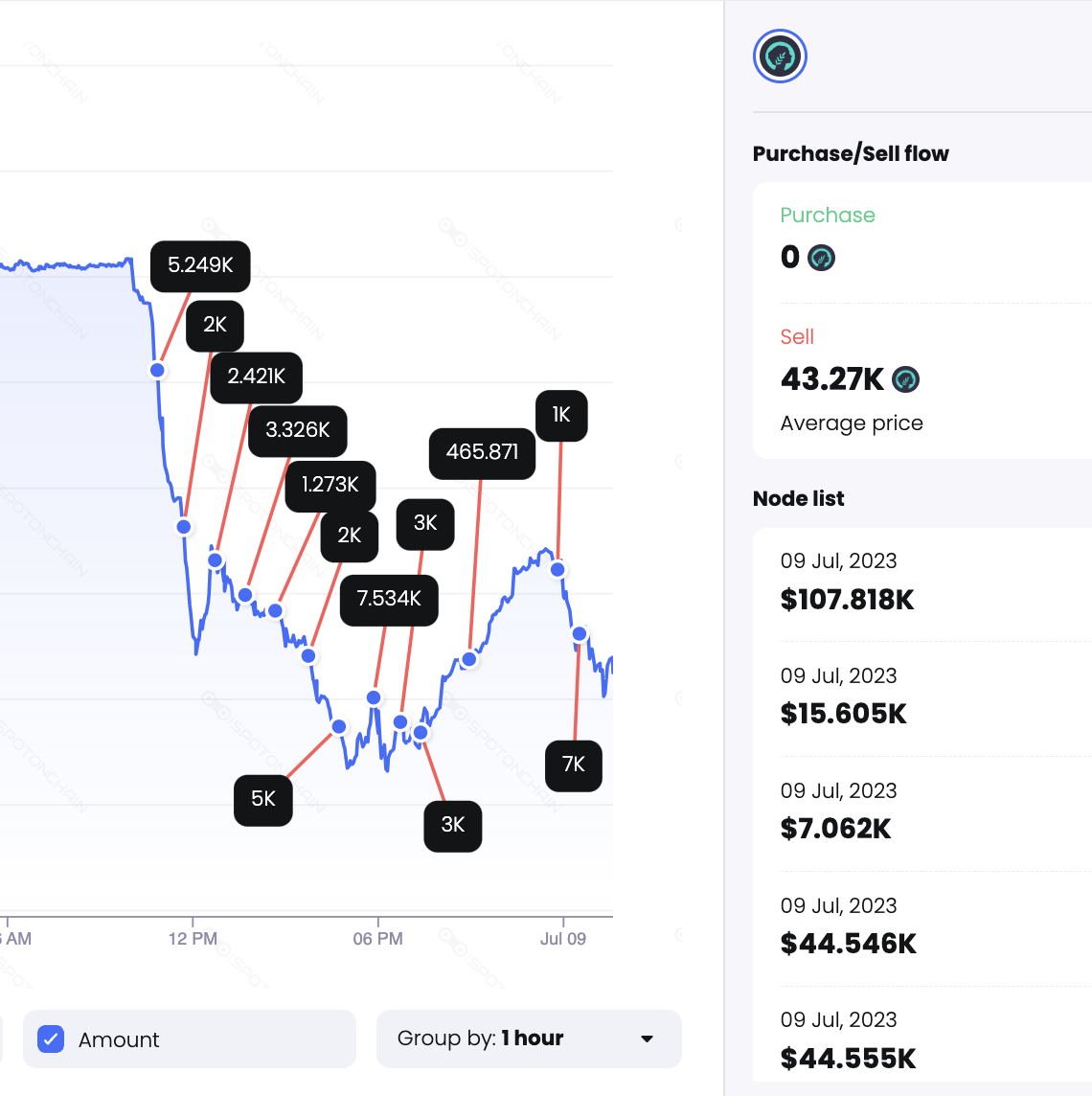Open the Group by 1 hour dropdown
The height and width of the screenshot is (1096, 1092).
click(528, 1039)
